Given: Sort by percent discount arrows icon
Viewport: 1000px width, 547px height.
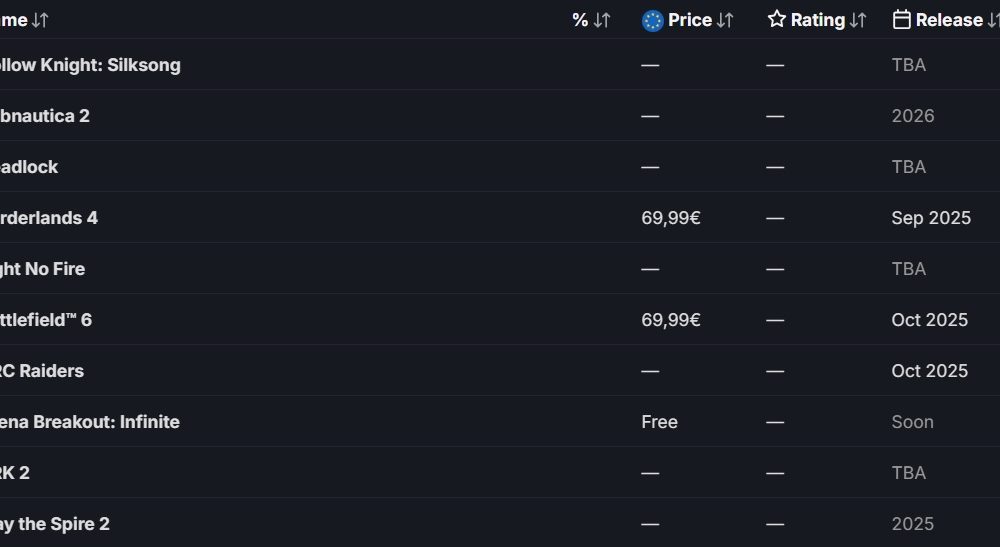Looking at the screenshot, I should [601, 20].
